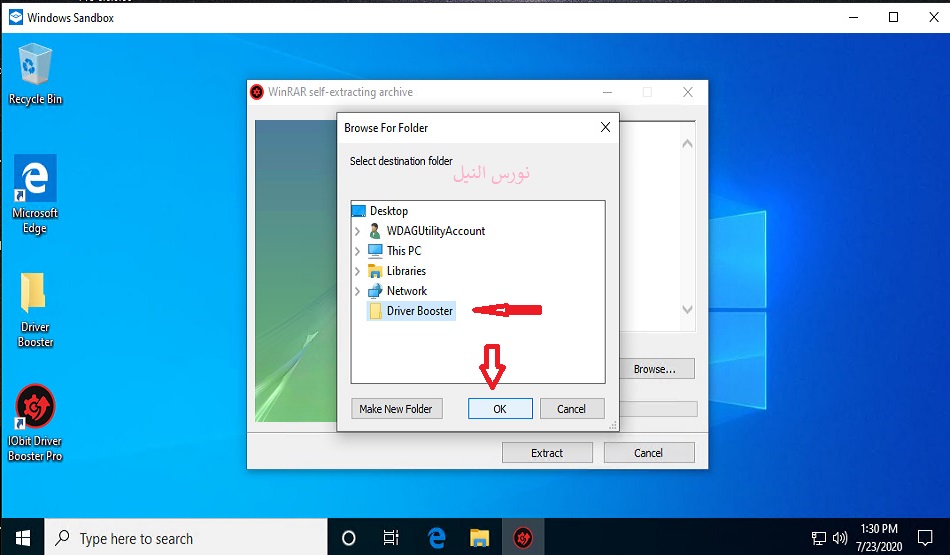The image size is (950, 555).
Task: Click the volume speaker tray icon
Action: [x=839, y=538]
